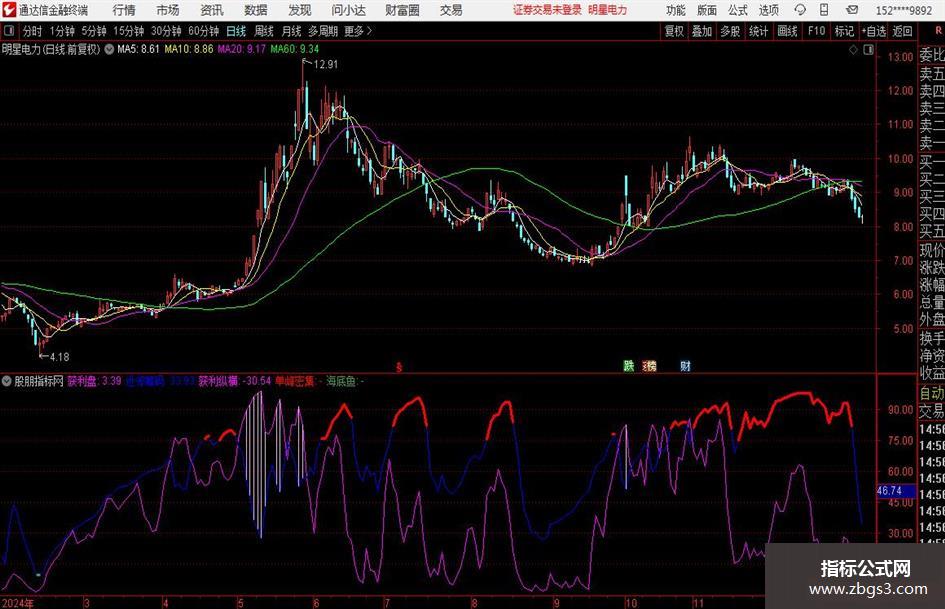This screenshot has height=609, width=945.
Task: Open the 行情 menu
Action: point(124,10)
